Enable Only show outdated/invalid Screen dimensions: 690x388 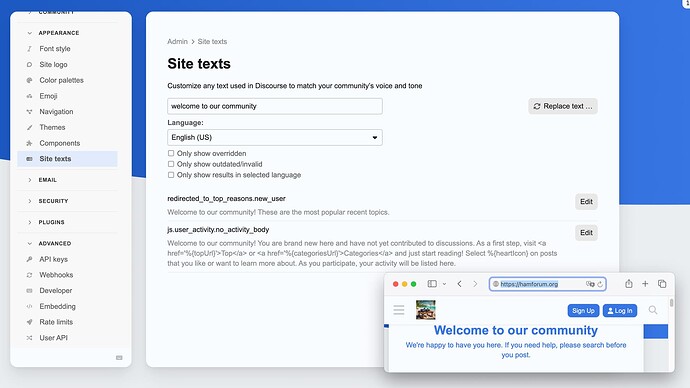171,164
